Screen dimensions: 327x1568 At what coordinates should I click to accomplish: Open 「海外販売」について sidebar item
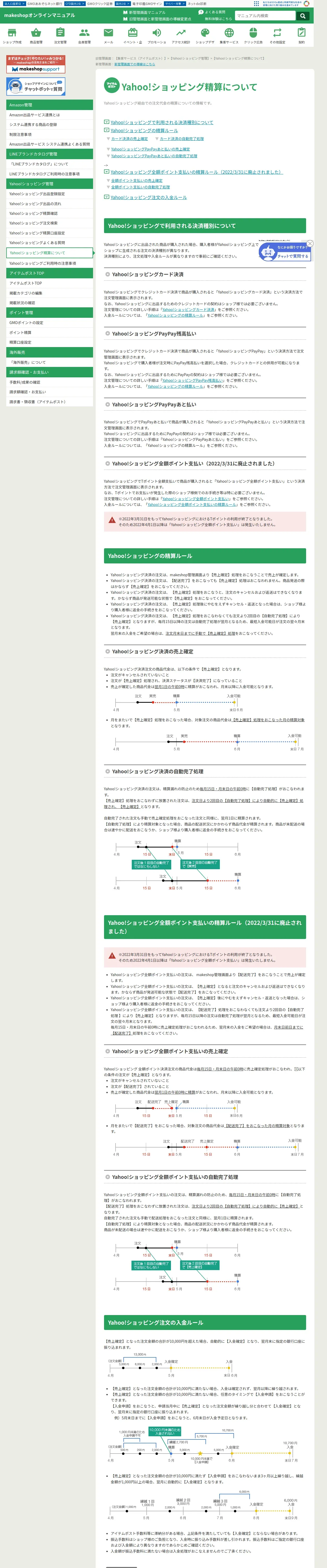pos(49,362)
